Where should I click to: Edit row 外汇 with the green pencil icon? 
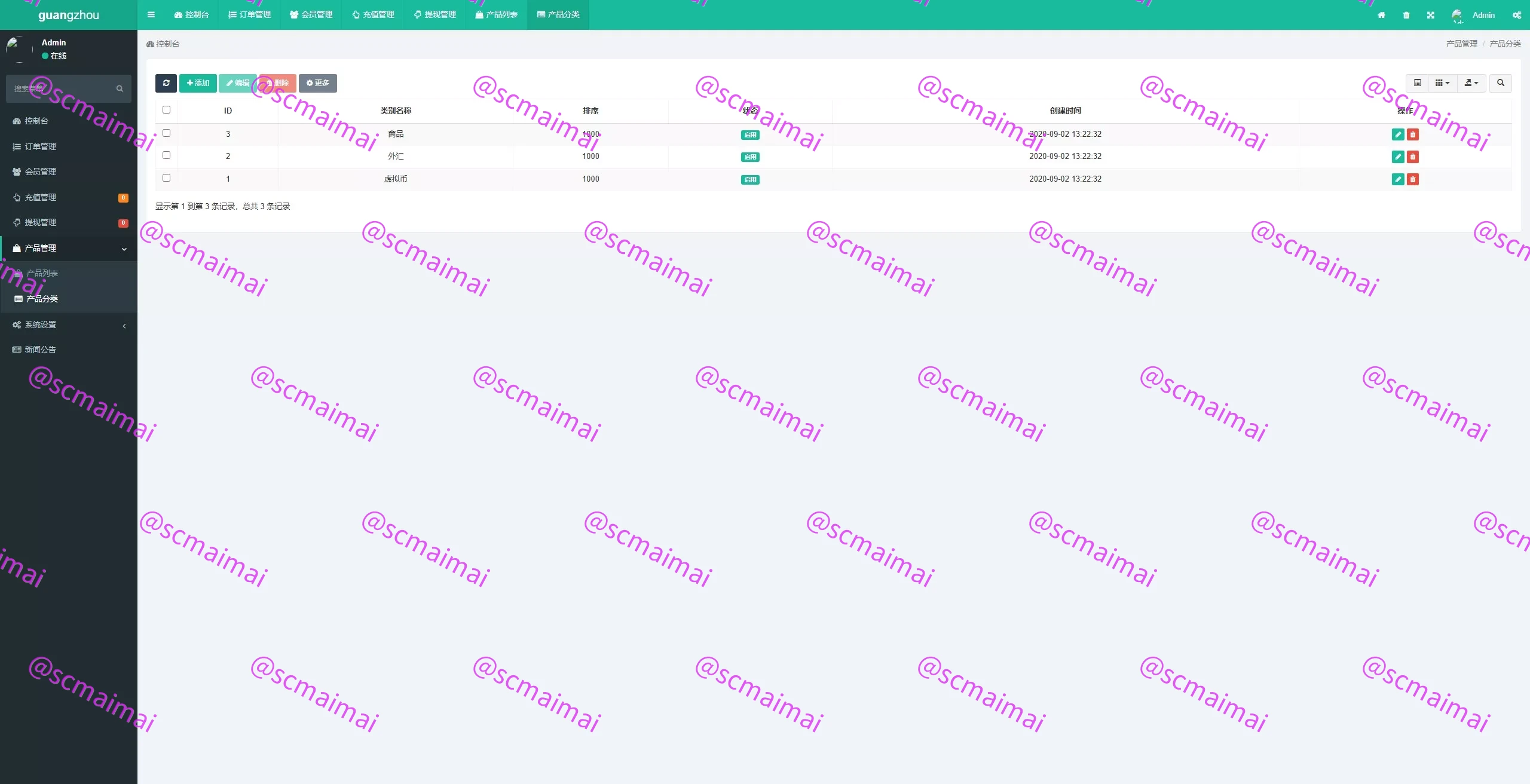click(1397, 157)
